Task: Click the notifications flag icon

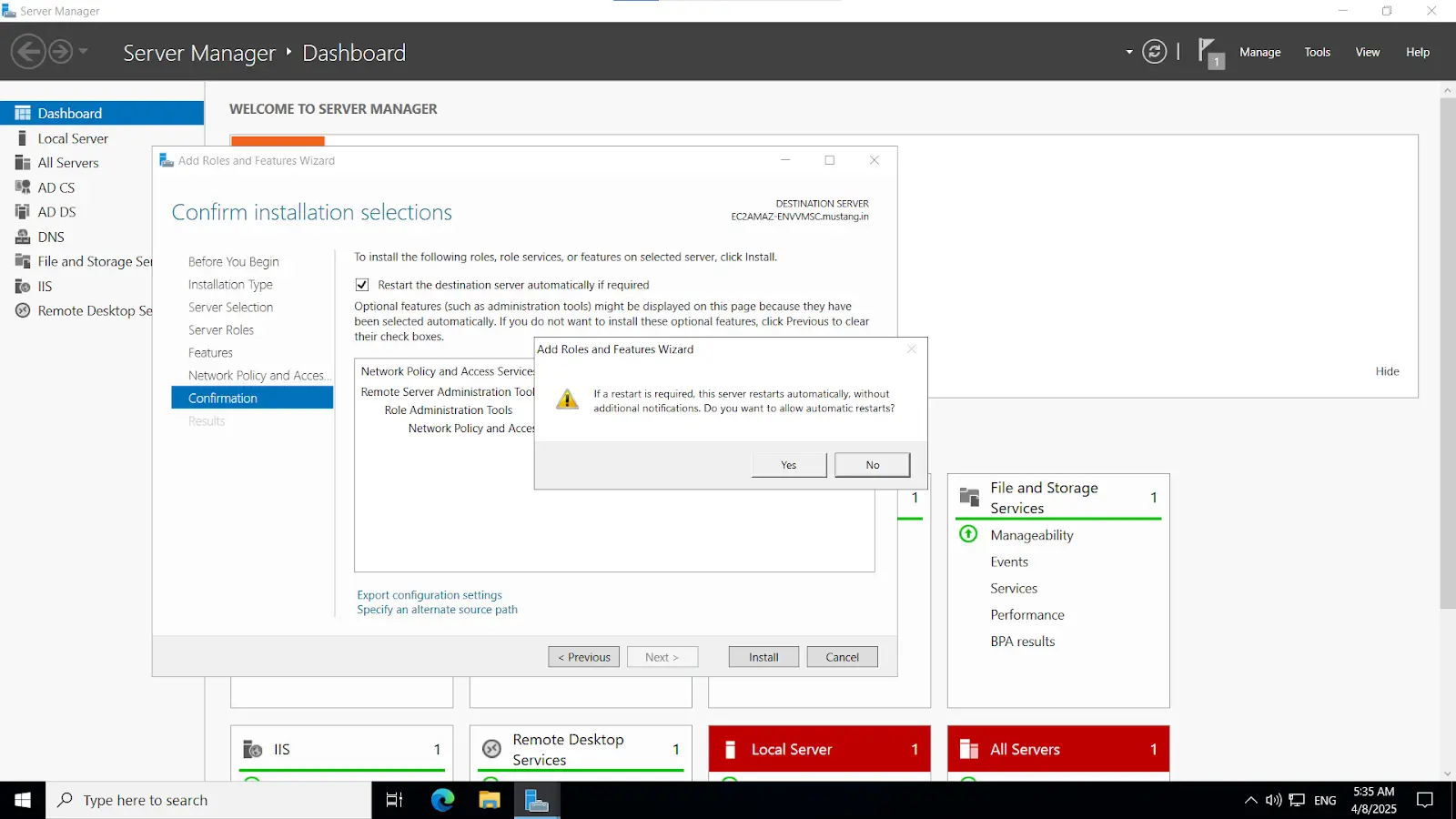Action: pos(1208,52)
